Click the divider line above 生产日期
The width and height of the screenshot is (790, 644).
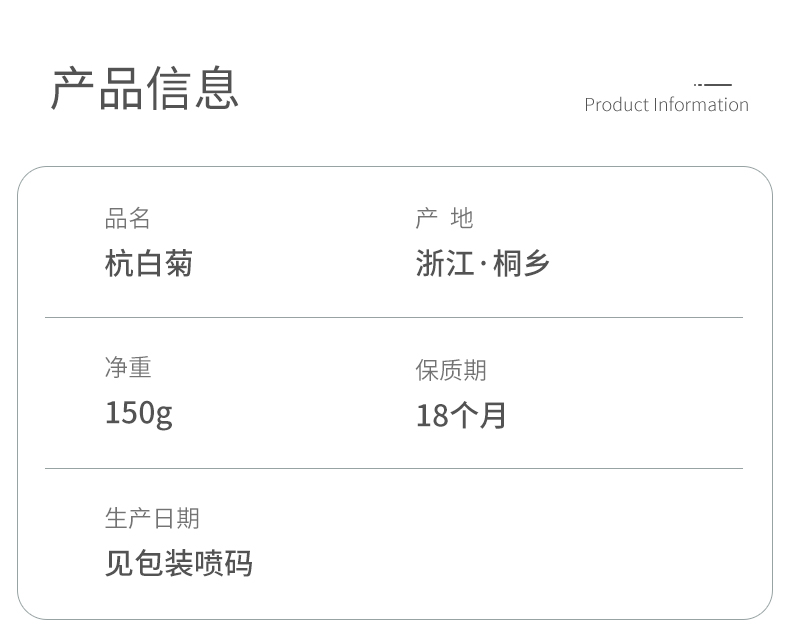[x=394, y=468]
